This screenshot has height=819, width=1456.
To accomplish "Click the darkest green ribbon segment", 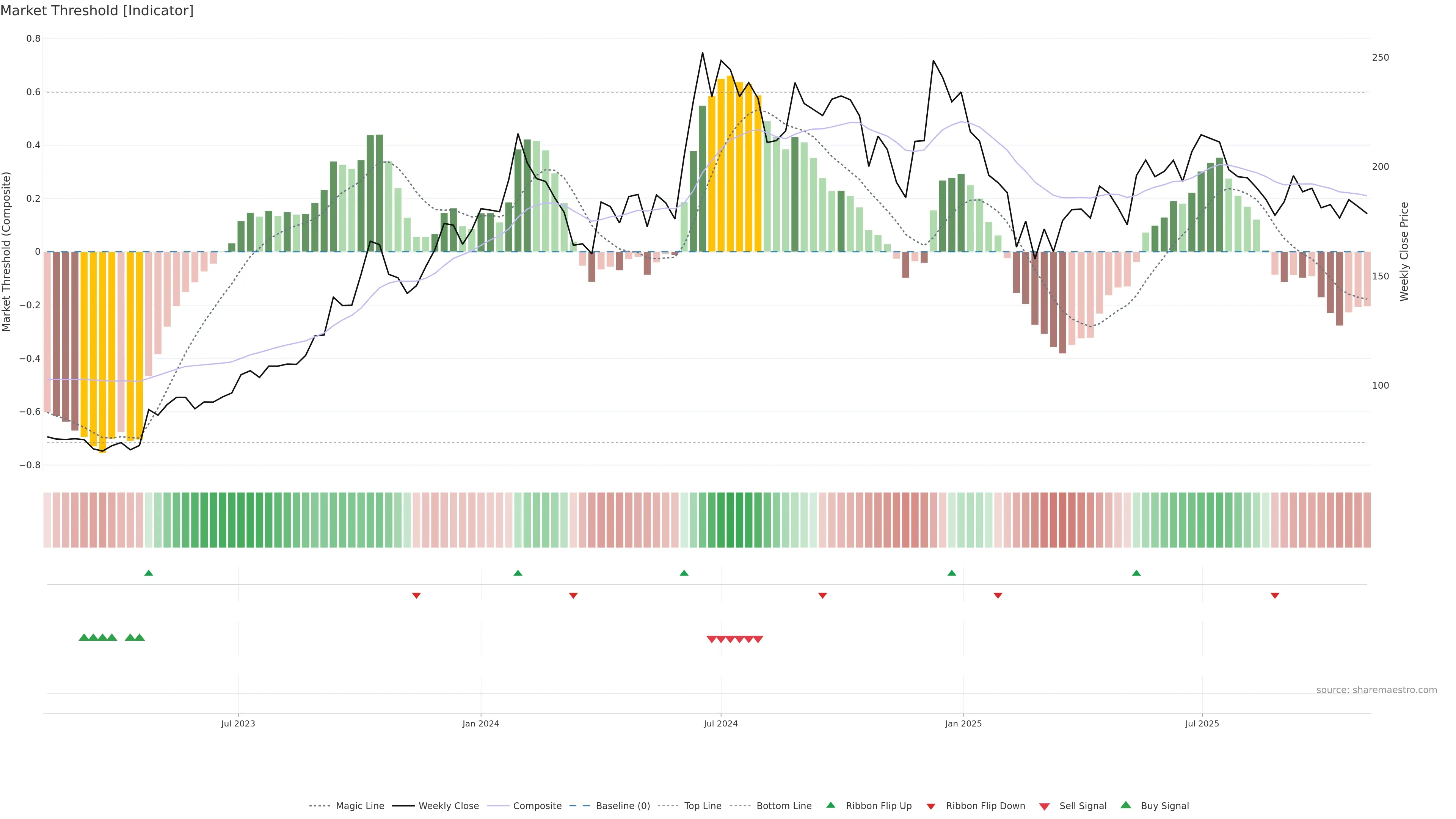I will tap(730, 519).
